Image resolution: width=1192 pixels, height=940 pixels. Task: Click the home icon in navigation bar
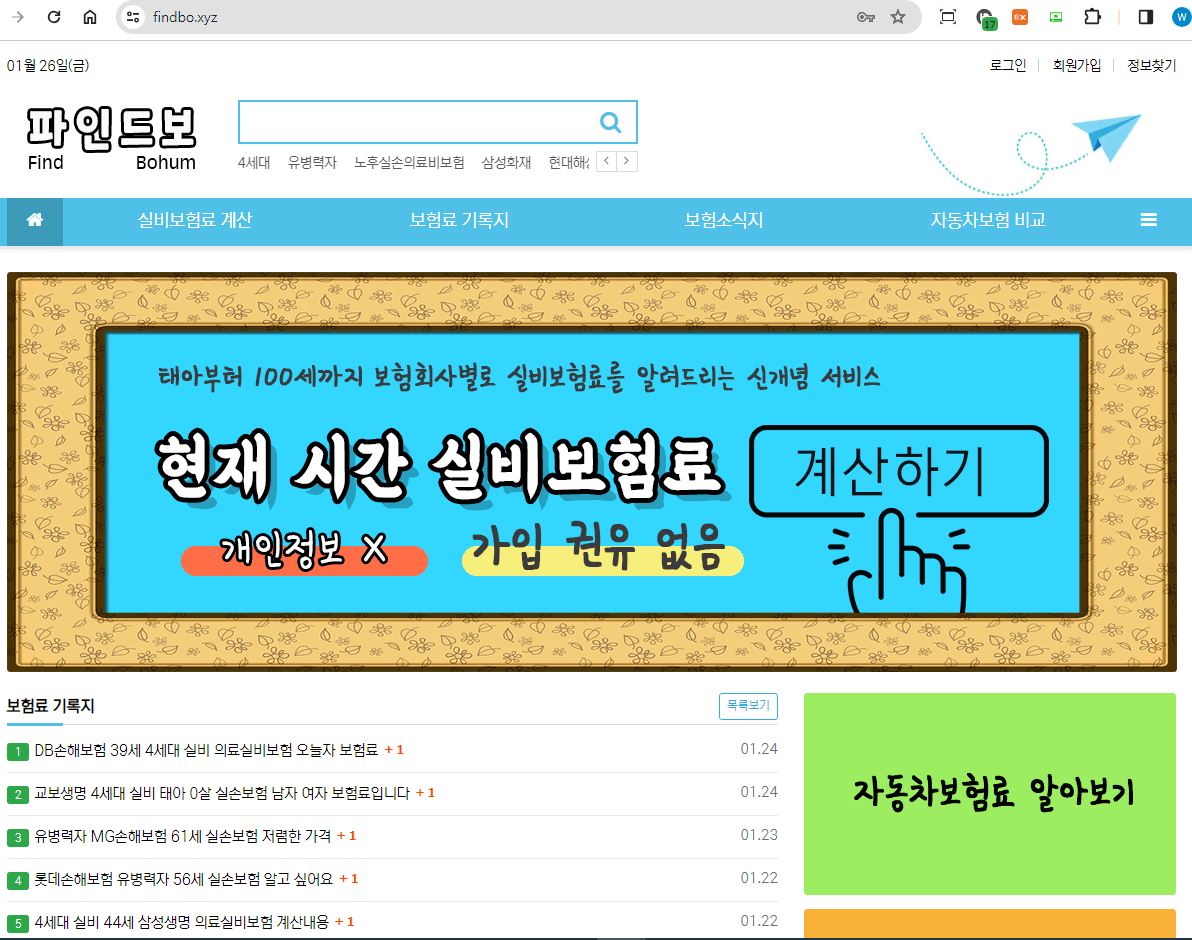[35, 221]
